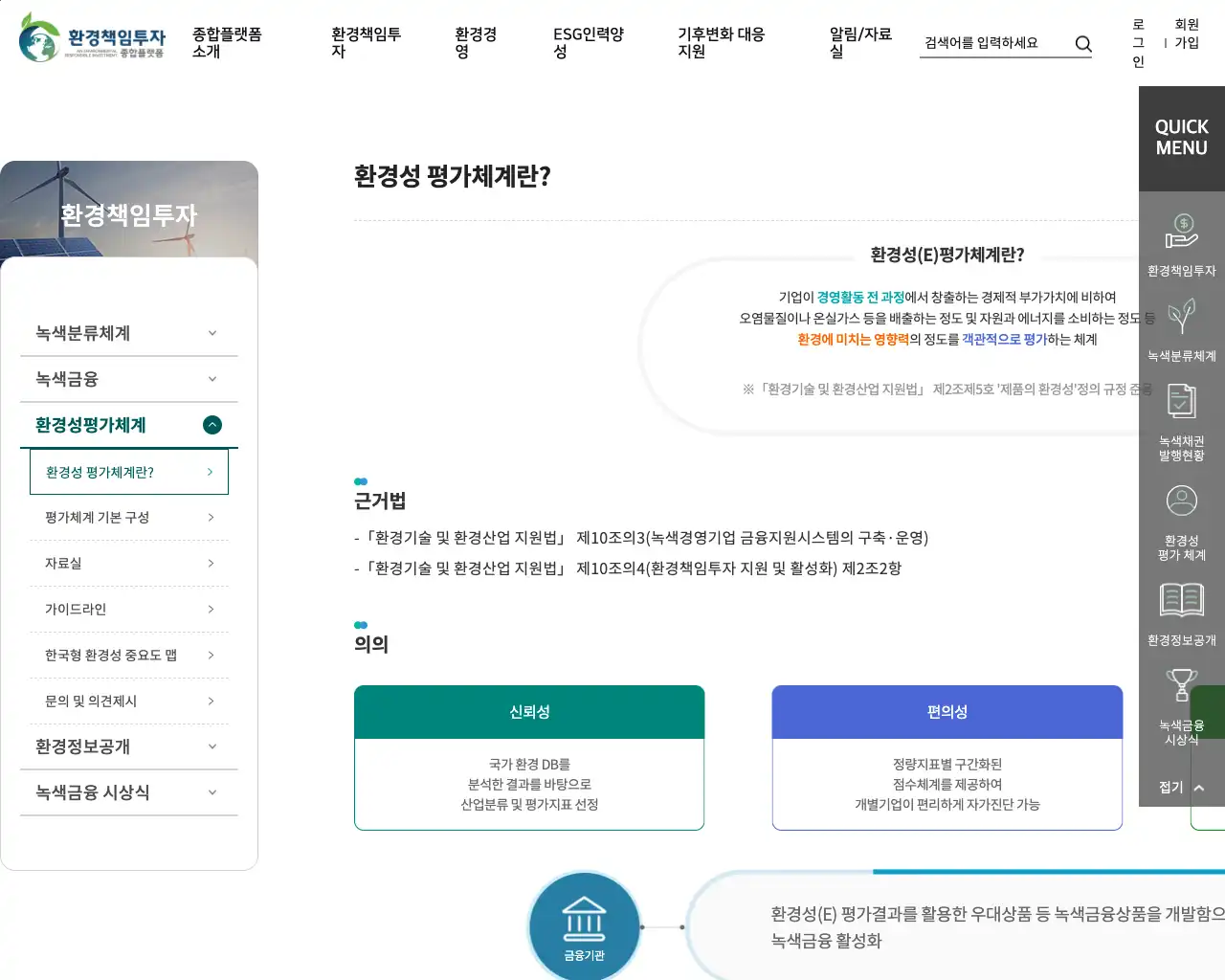The height and width of the screenshot is (980, 1225).
Task: Collapse the 환경성평가체계 sidebar section
Action: pyautogui.click(x=212, y=425)
